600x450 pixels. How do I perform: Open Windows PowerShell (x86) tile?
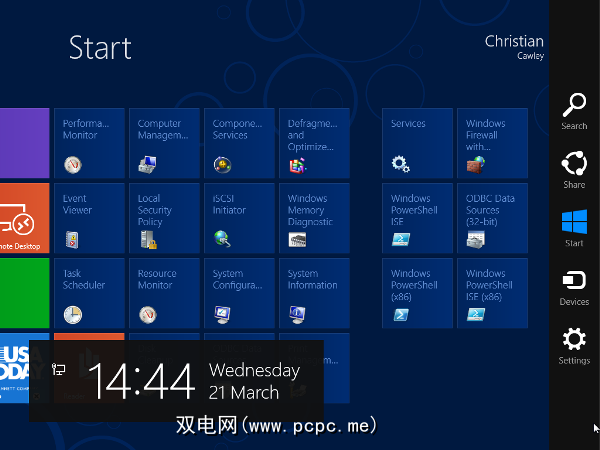(417, 293)
